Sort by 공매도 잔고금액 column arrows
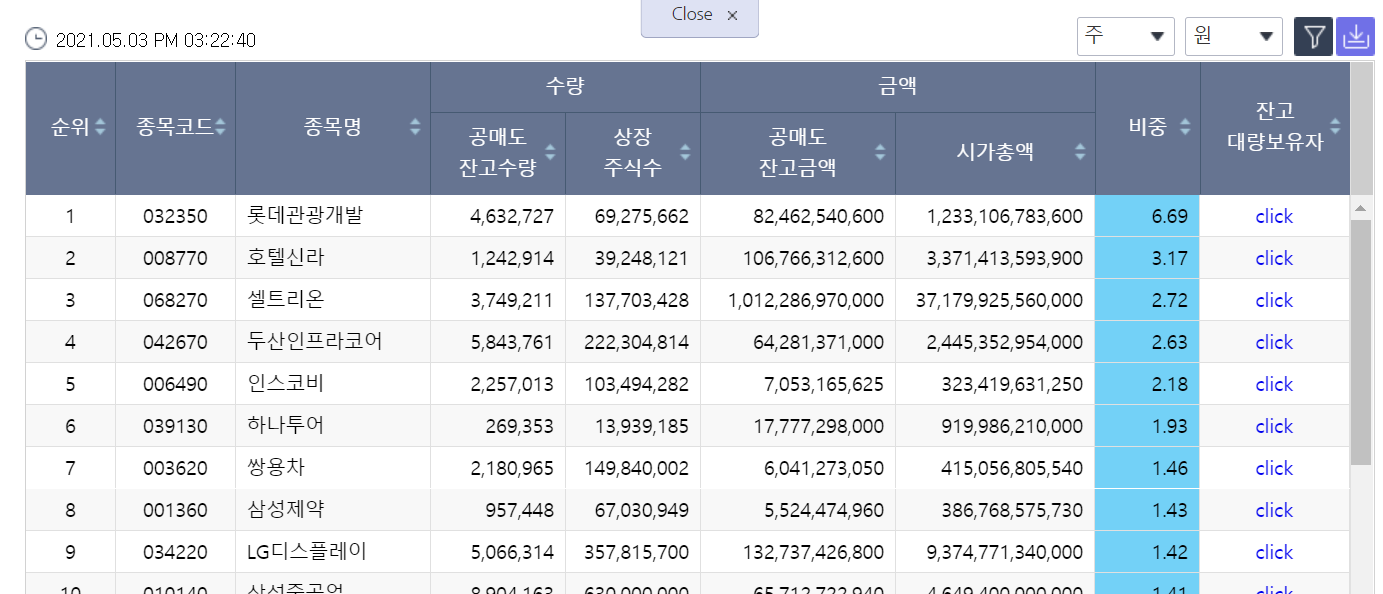The height and width of the screenshot is (594, 1383). tap(880, 152)
